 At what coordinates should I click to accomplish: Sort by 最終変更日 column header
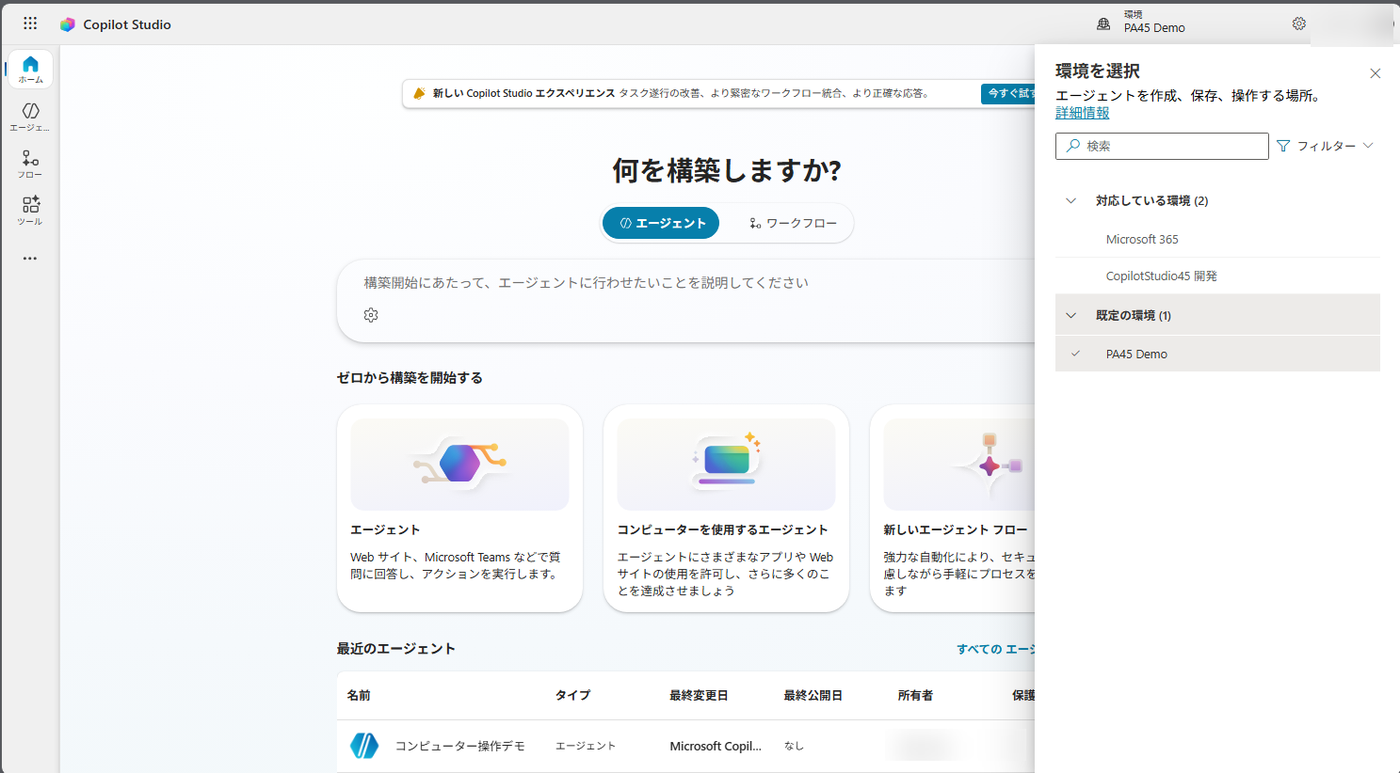pyautogui.click(x=699, y=695)
